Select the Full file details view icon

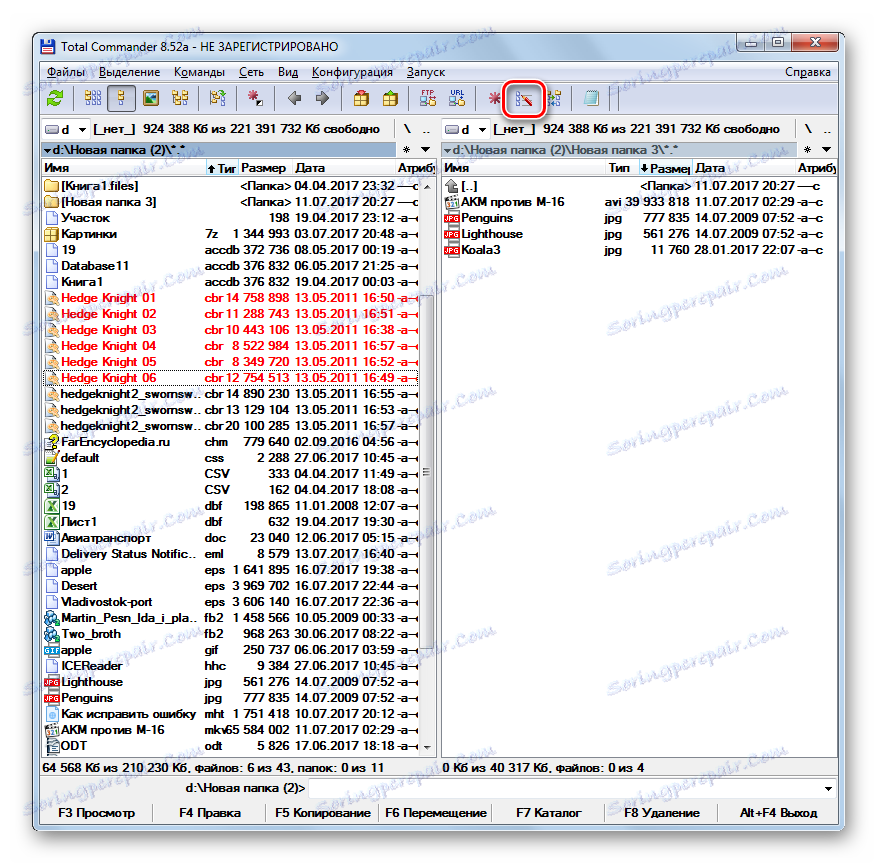(x=121, y=99)
